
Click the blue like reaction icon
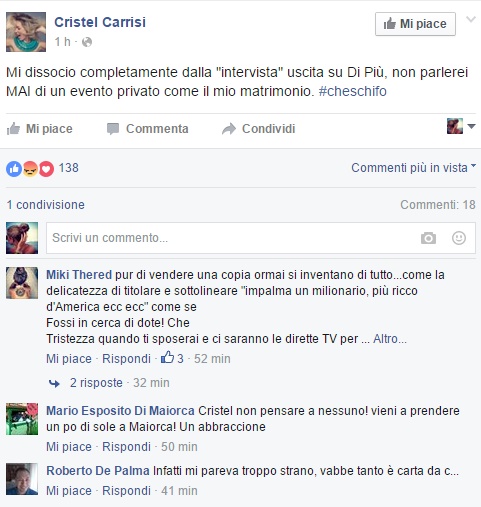(x=14, y=169)
